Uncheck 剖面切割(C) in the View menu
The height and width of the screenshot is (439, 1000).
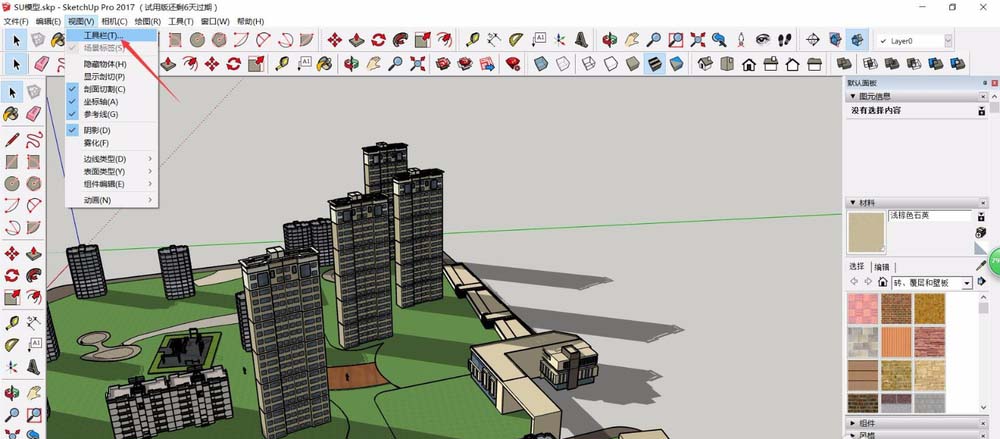(x=112, y=89)
